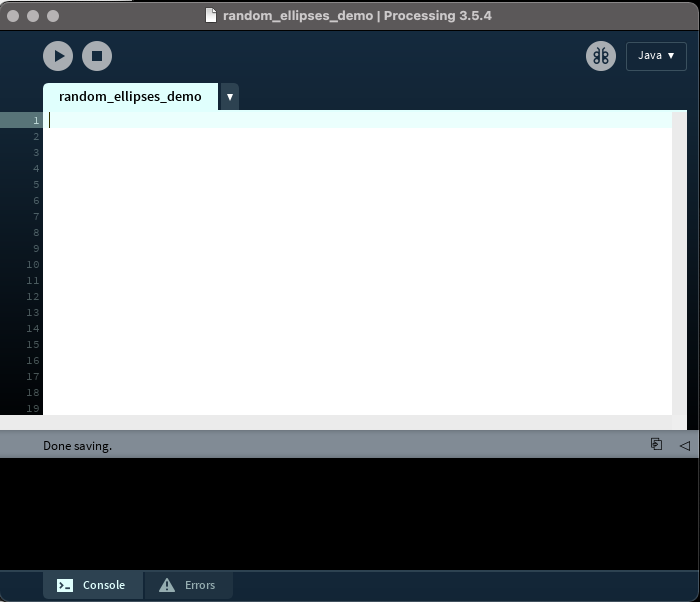Open the tab options arrow menu

coord(230,96)
